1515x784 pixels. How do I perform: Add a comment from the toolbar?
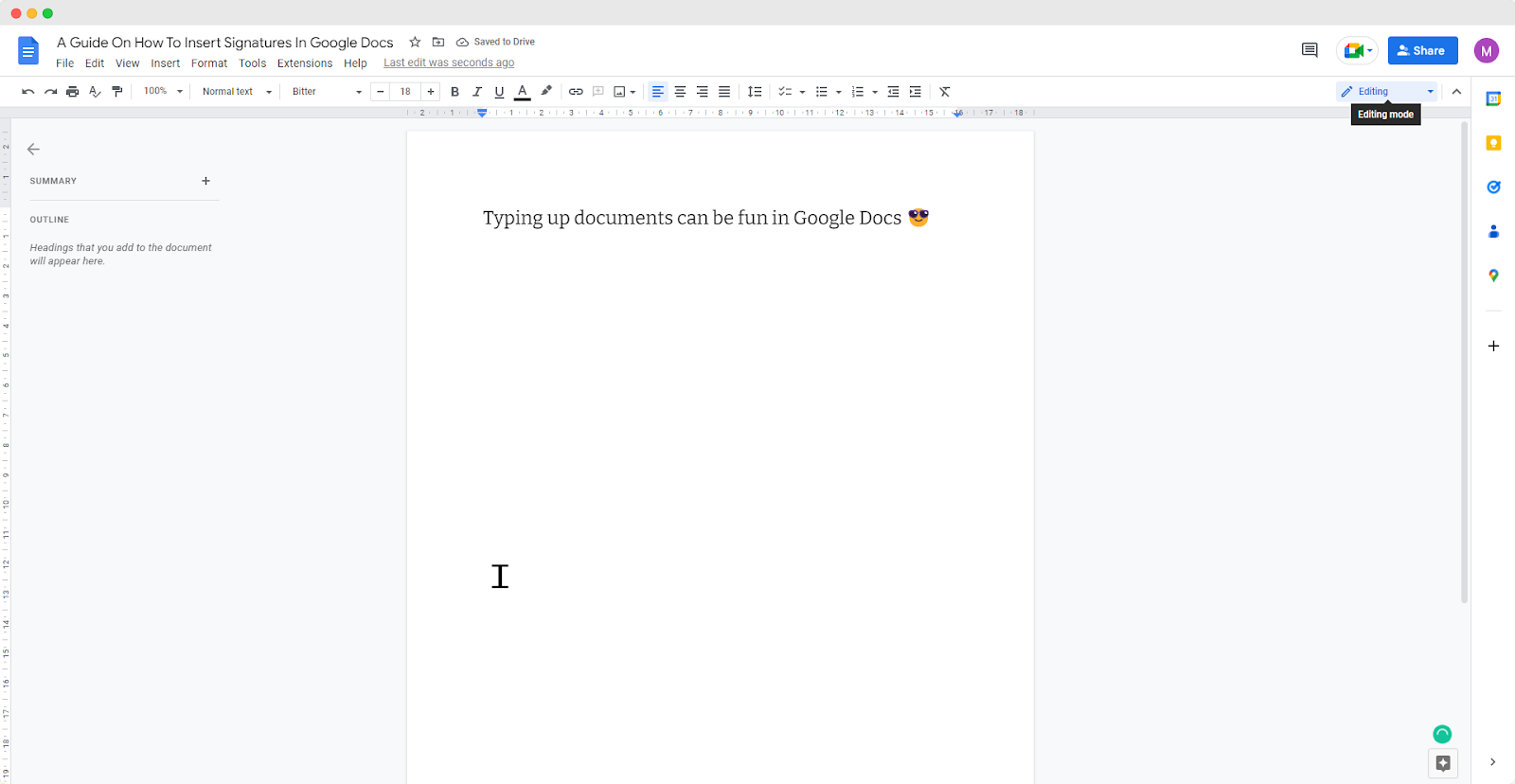click(x=598, y=92)
